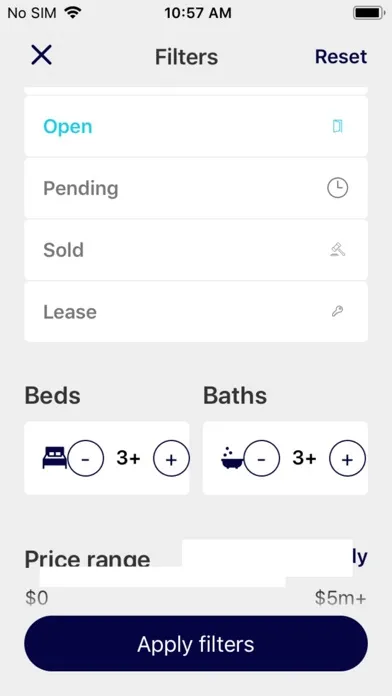Tap the $0 minimum price label

coord(37,598)
